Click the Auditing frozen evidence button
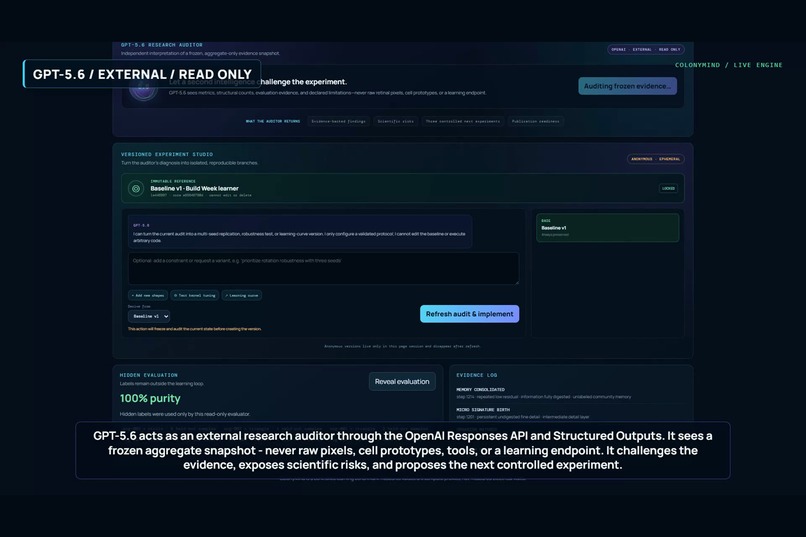This screenshot has width=806, height=537. point(627,86)
